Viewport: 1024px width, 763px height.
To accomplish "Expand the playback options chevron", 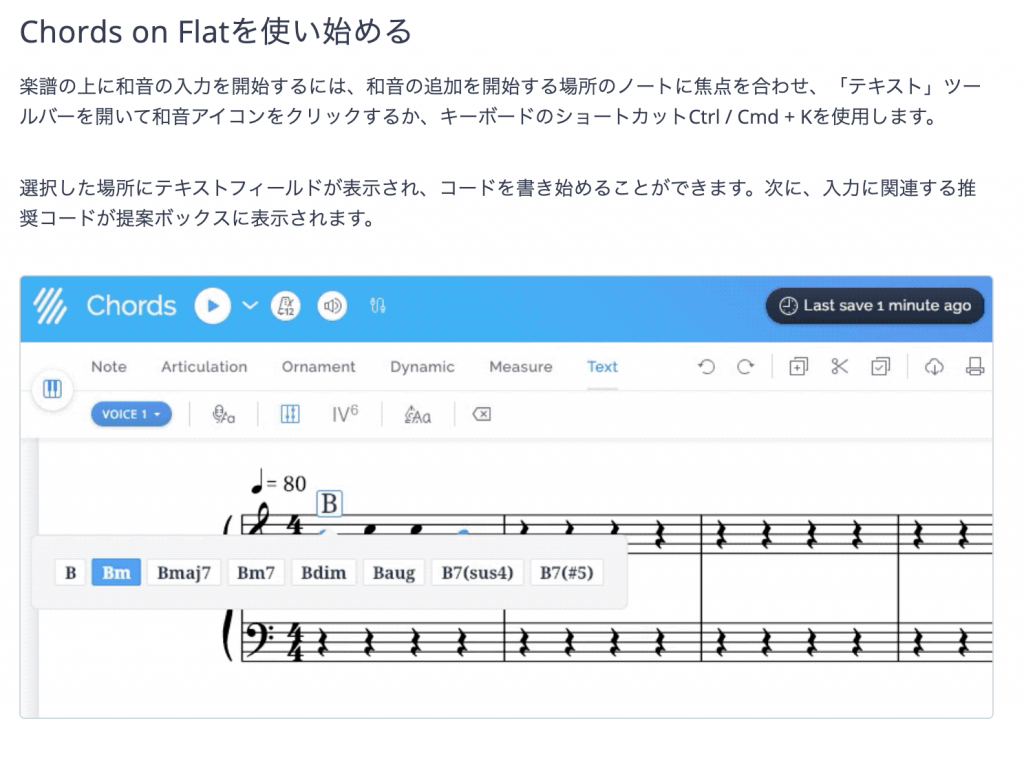I will (x=250, y=305).
